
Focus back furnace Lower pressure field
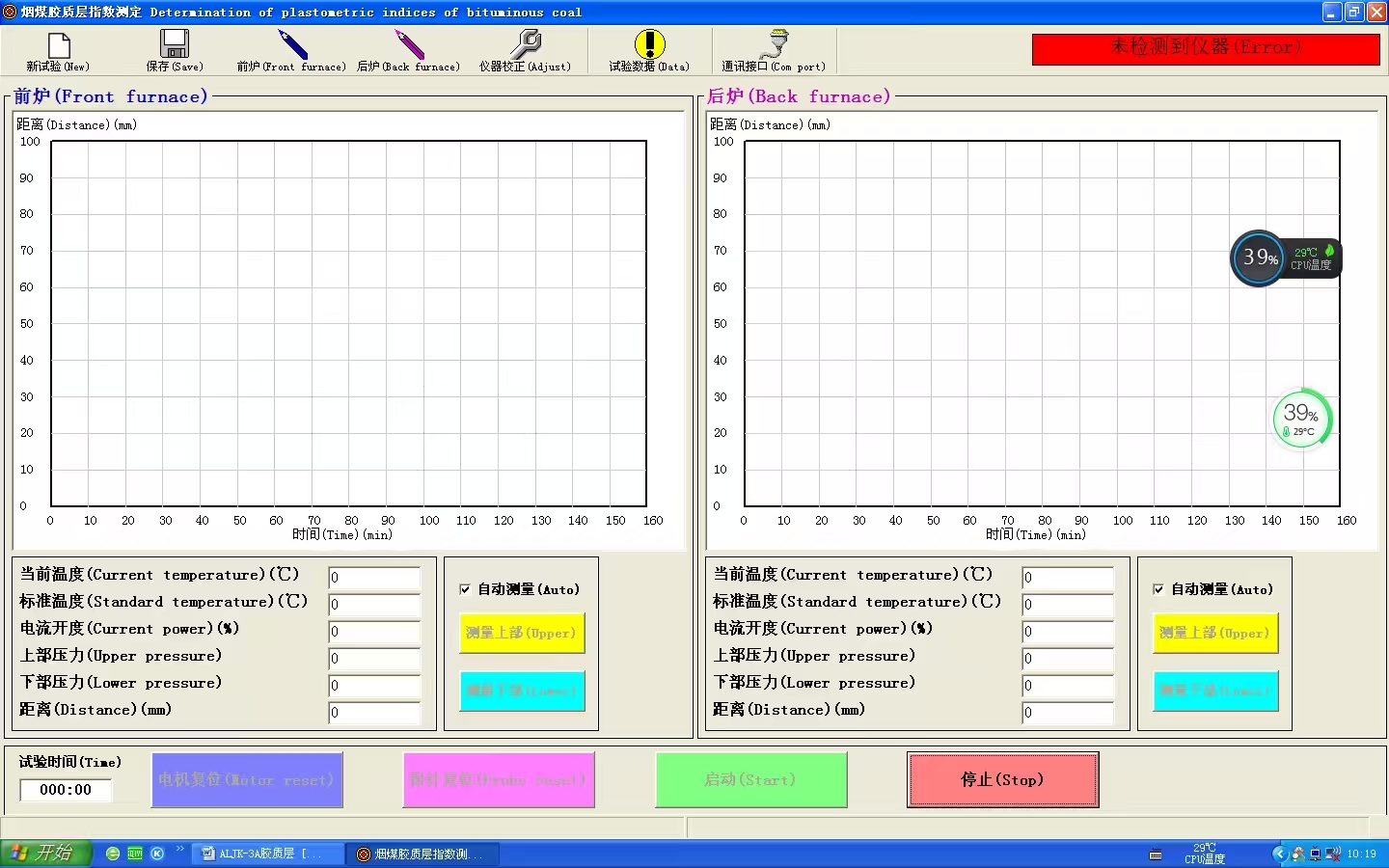coord(1068,686)
